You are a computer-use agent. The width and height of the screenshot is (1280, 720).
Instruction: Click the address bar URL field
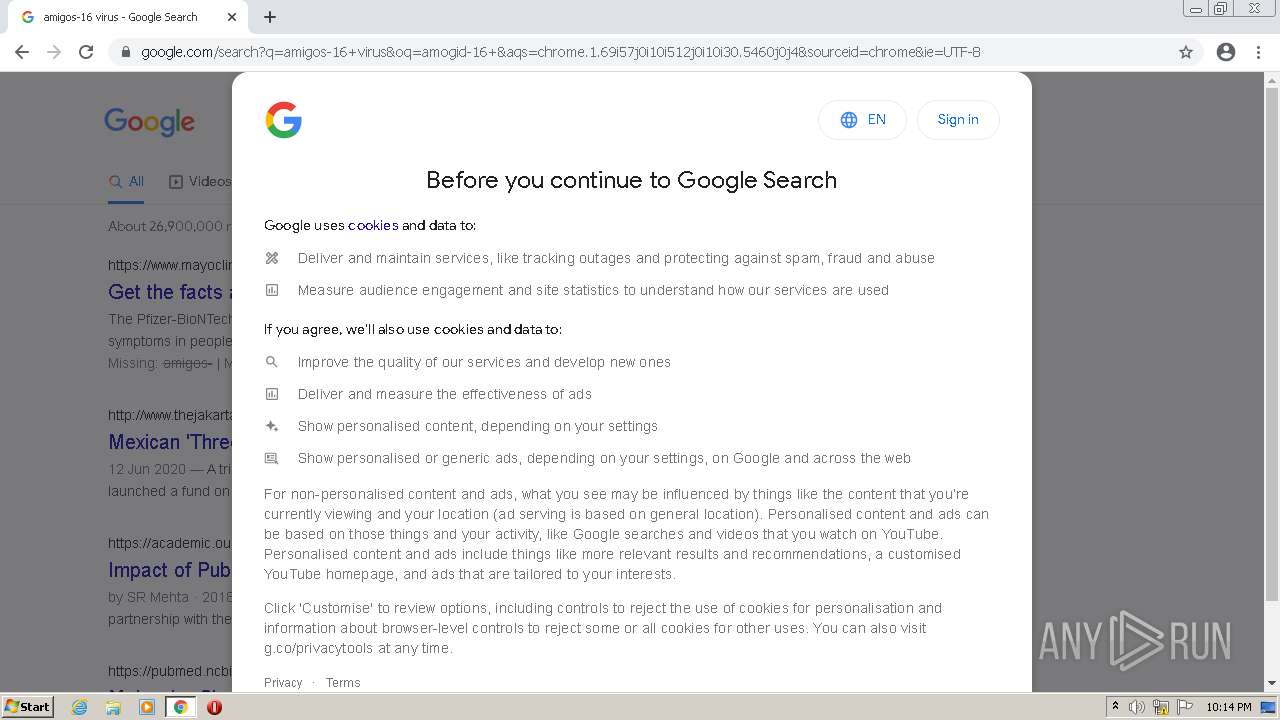(560, 52)
